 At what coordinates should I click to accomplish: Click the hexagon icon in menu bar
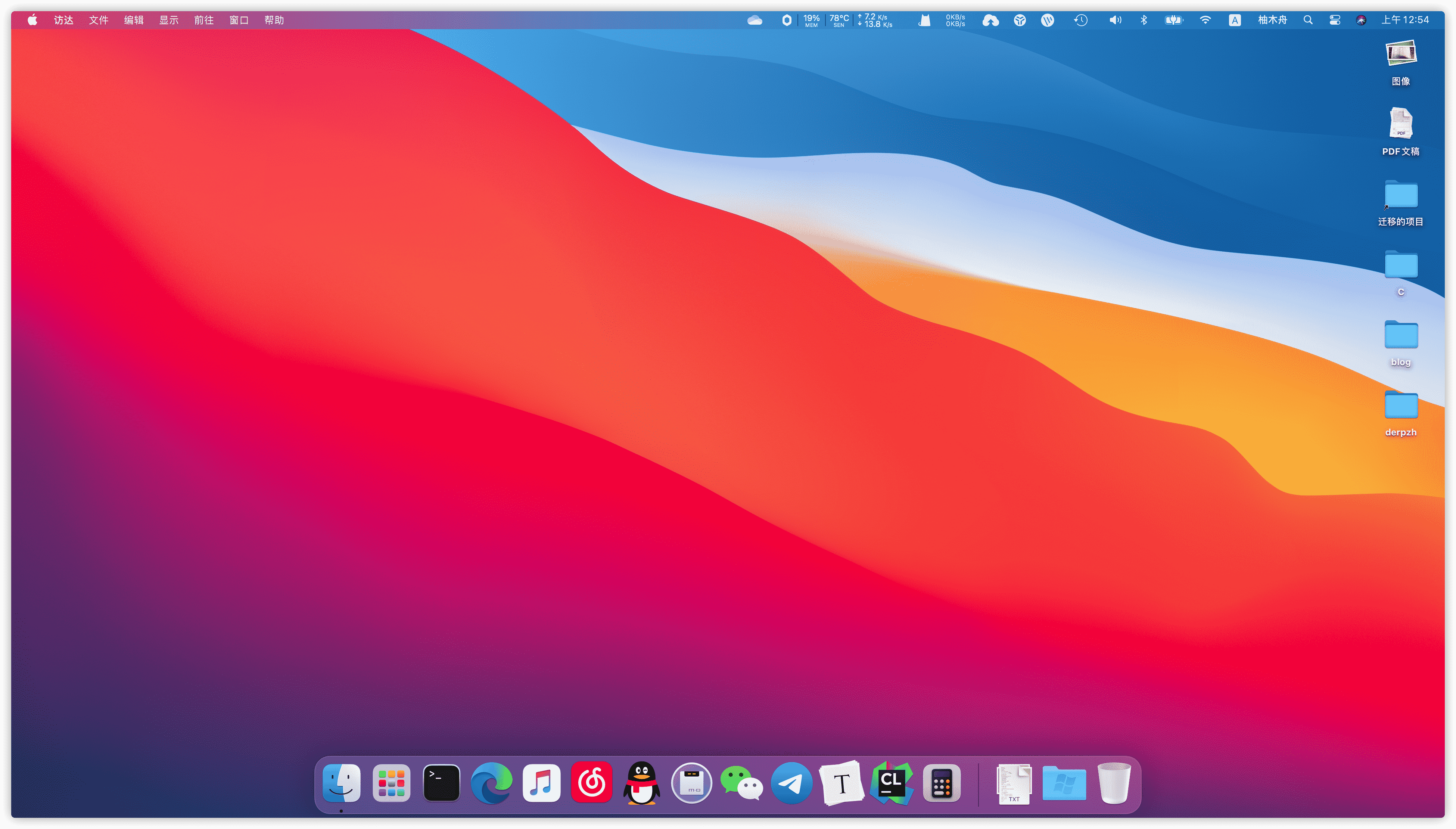787,20
